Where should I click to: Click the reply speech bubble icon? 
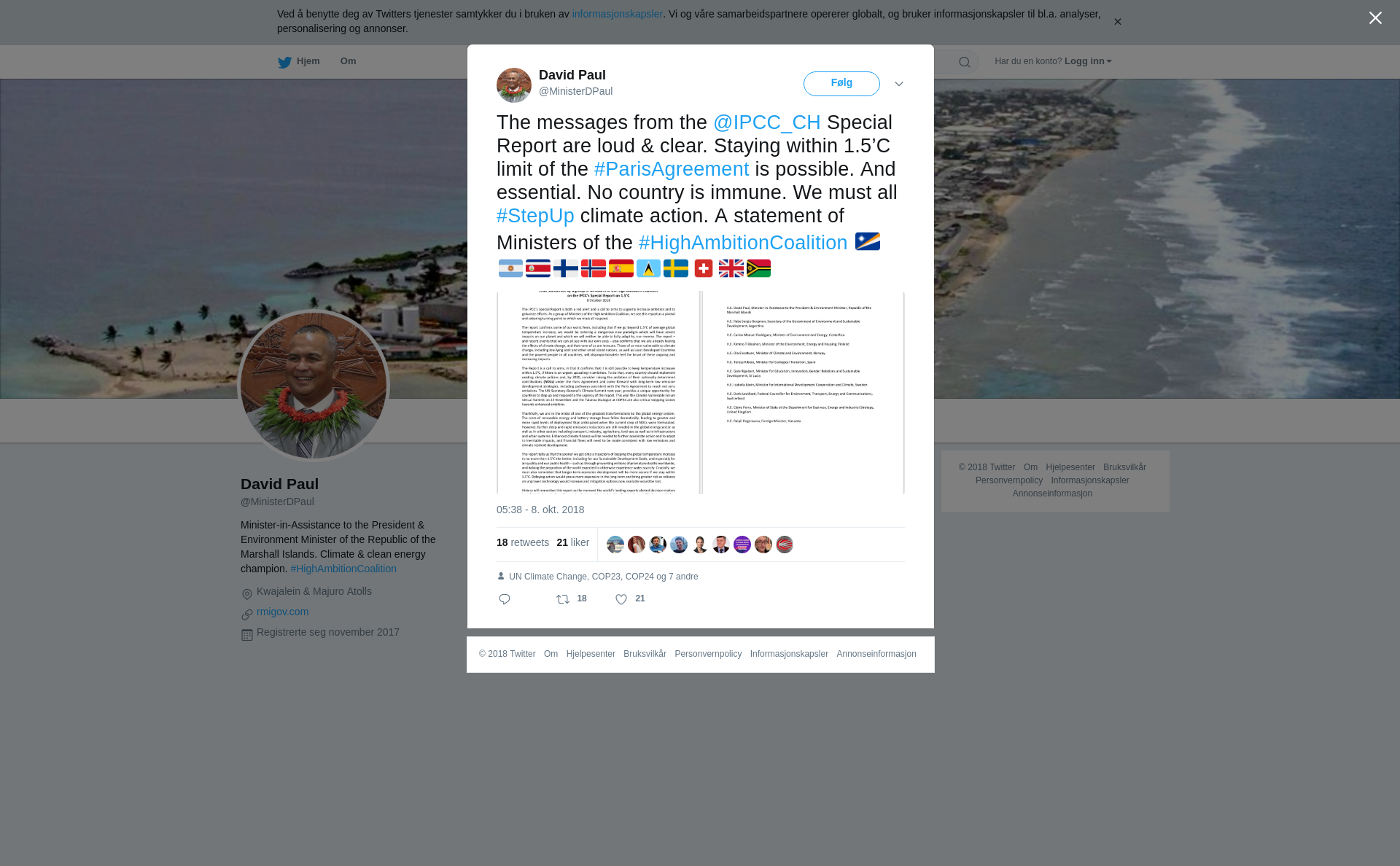tap(505, 599)
